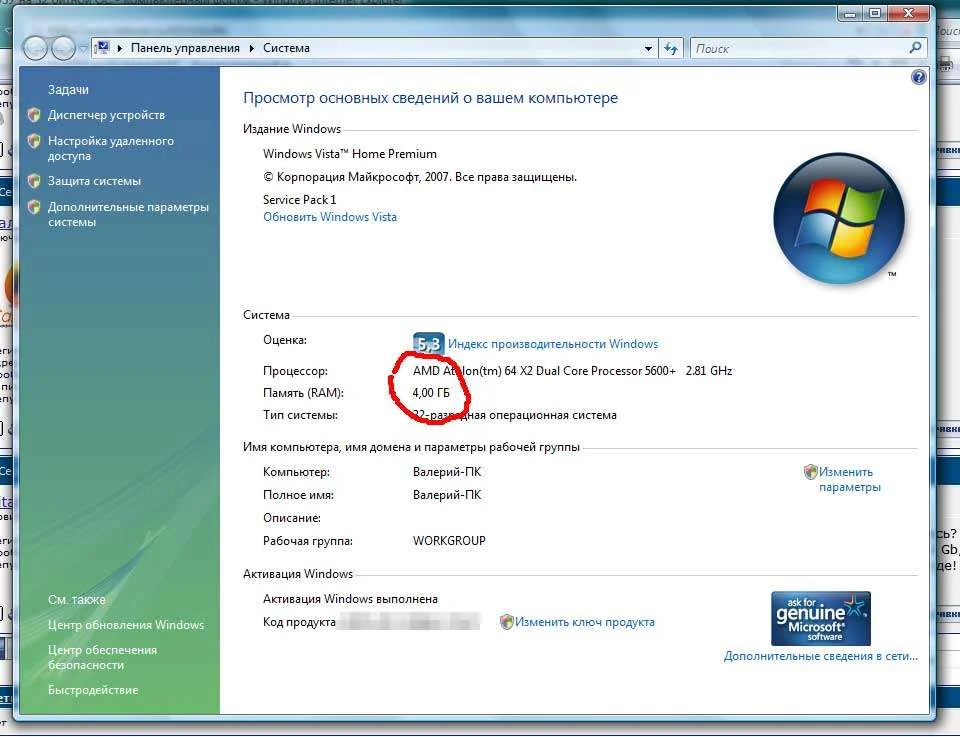Viewport: 960px width, 737px height.
Task: Click the ask for genuine Microsoft badge
Action: [x=820, y=618]
